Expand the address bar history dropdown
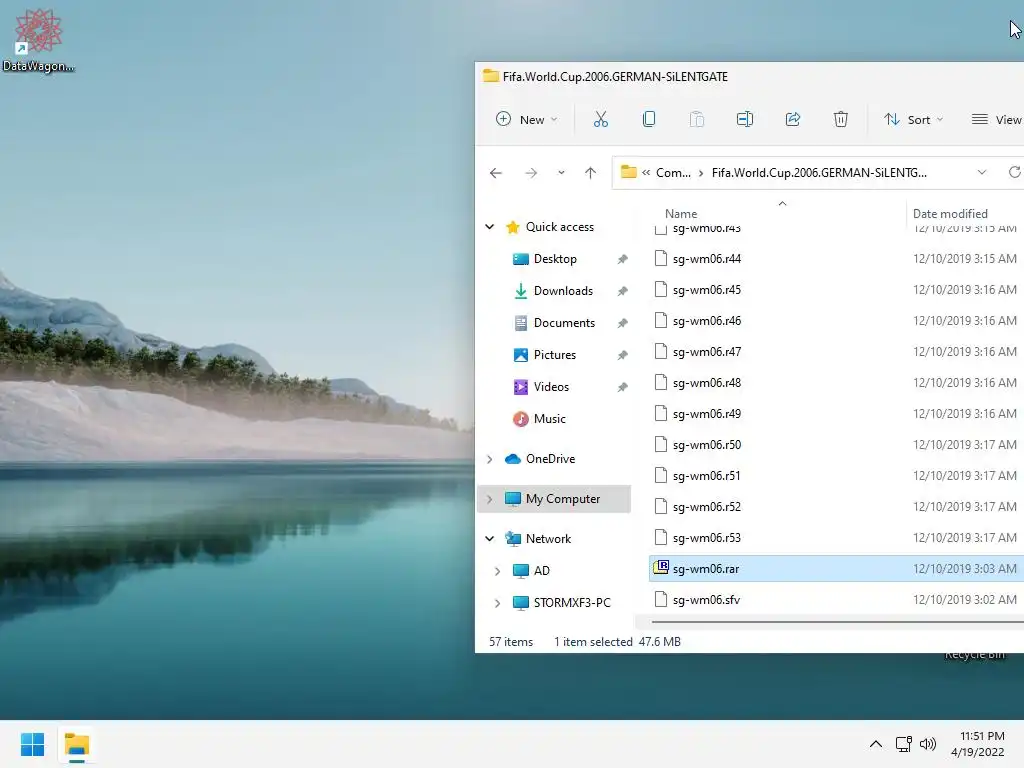Viewport: 1024px width, 768px height. point(982,173)
